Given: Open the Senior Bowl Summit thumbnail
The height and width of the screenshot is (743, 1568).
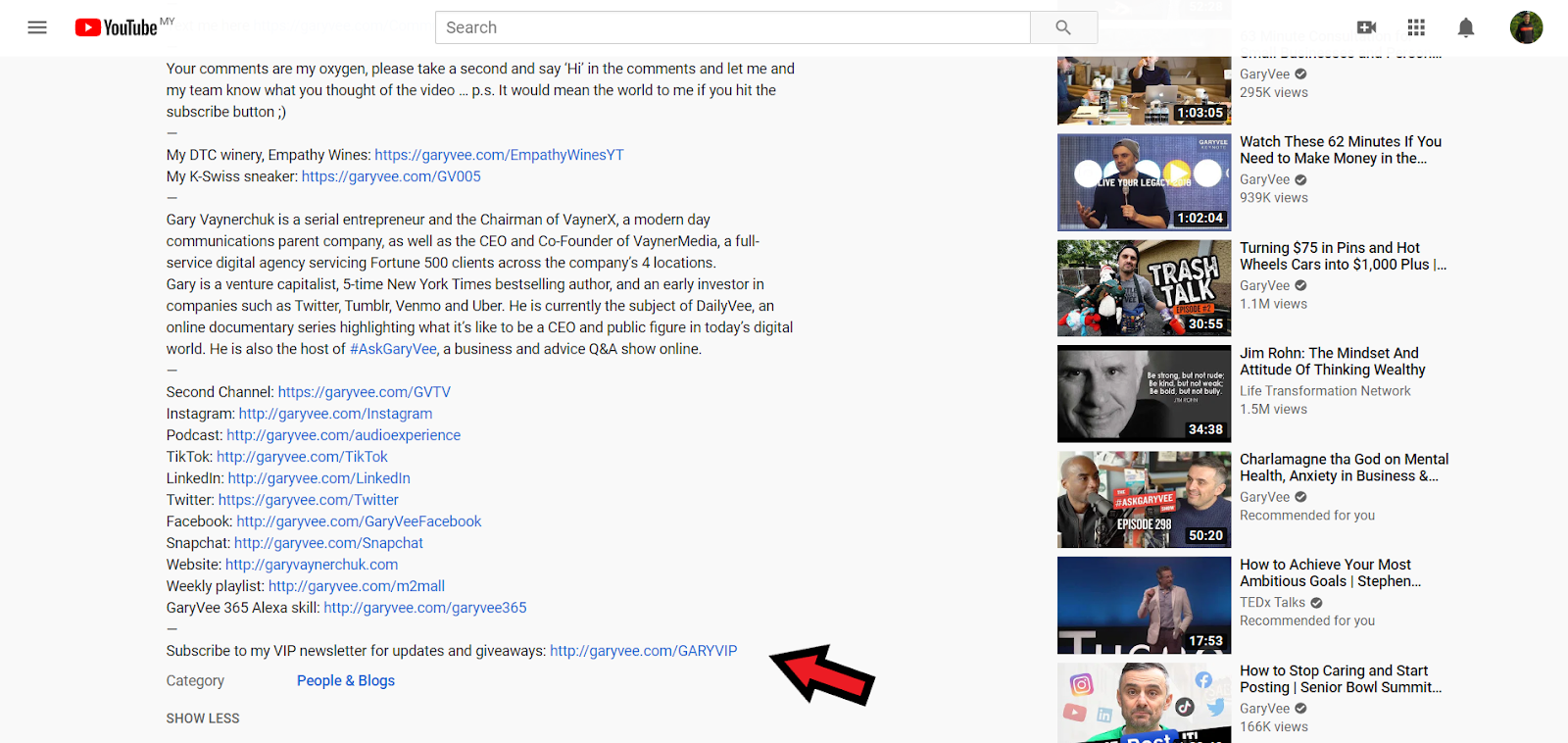Looking at the screenshot, I should point(1144,703).
